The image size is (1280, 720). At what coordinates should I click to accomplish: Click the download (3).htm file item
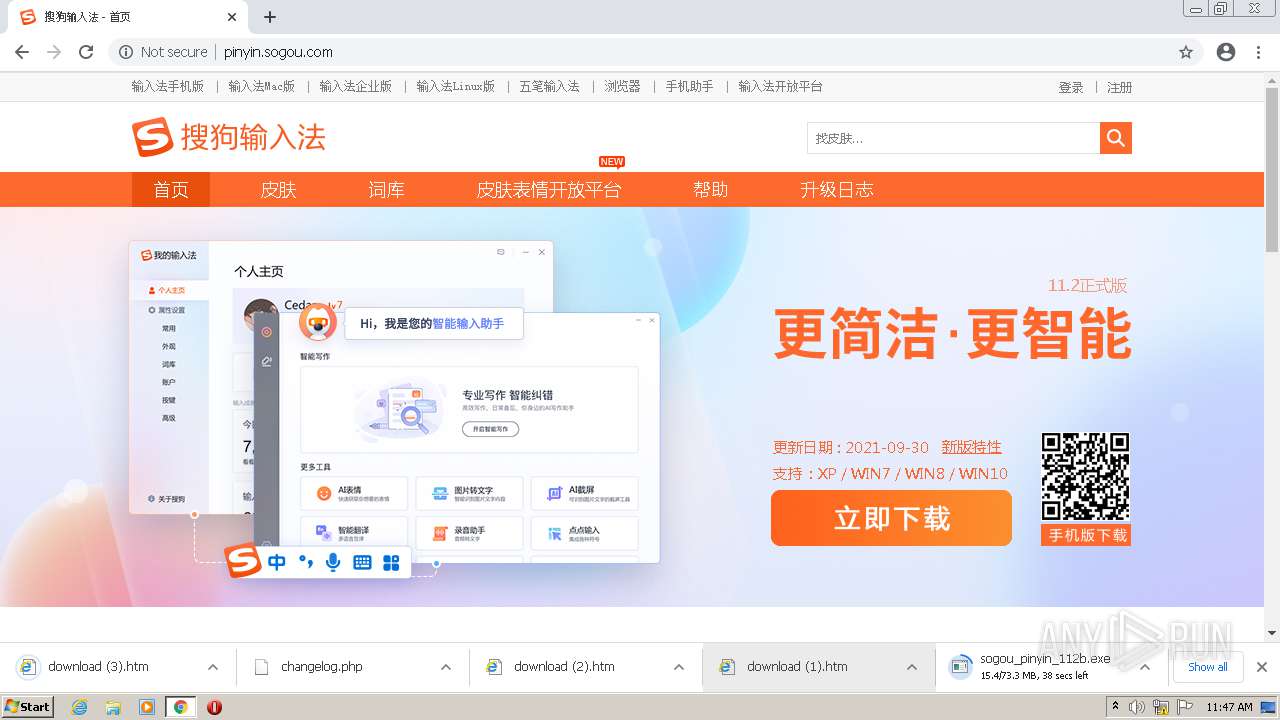(x=98, y=667)
